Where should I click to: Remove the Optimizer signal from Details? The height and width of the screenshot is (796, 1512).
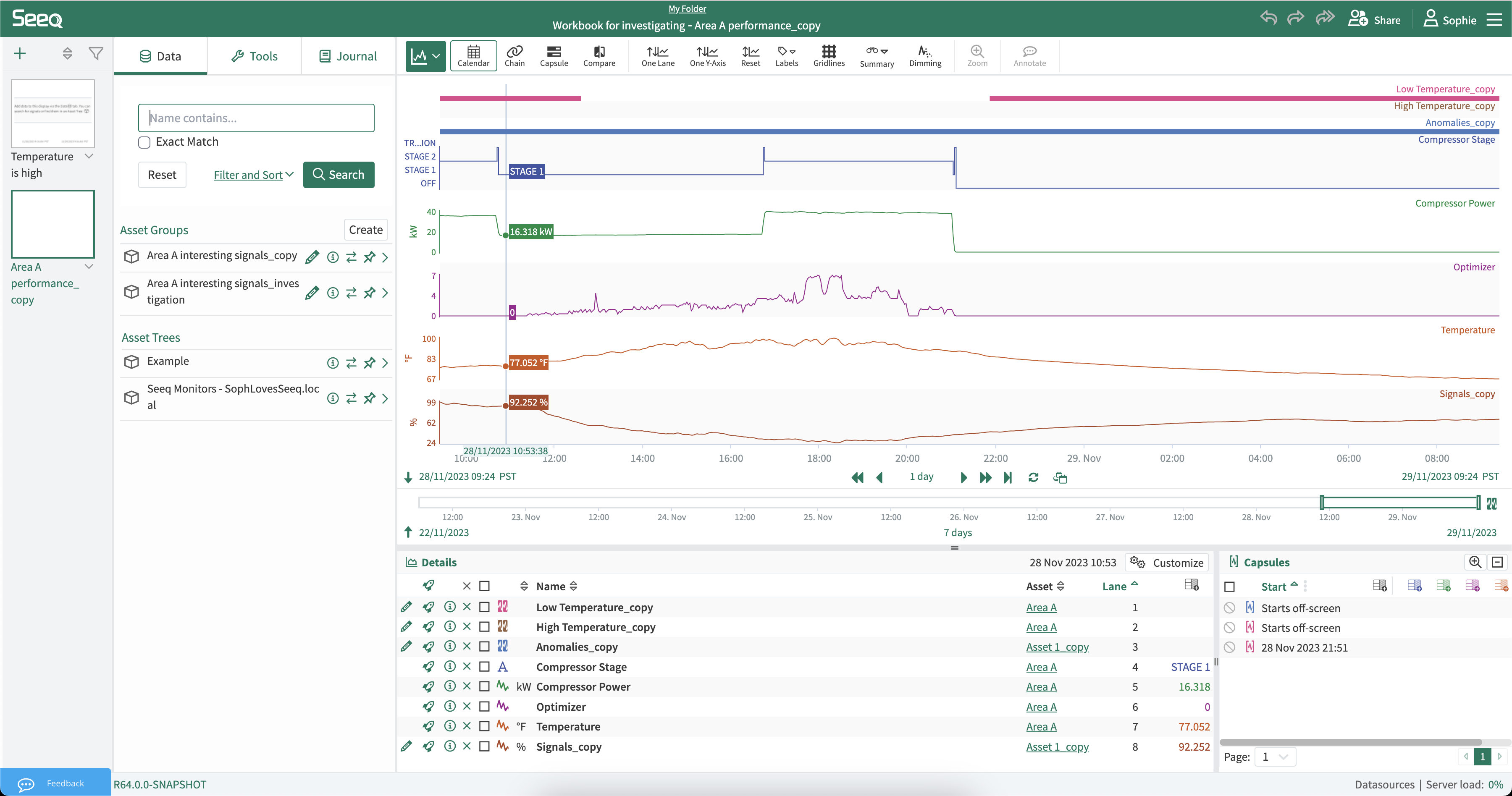coord(467,706)
